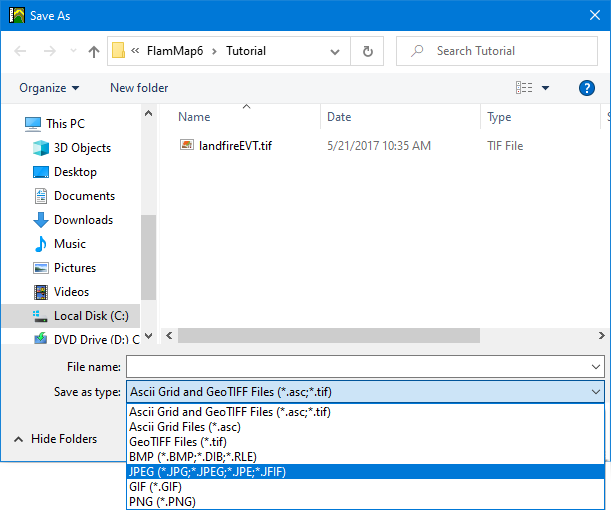Open the Organize menu
This screenshot has height=510, width=611.
49,88
